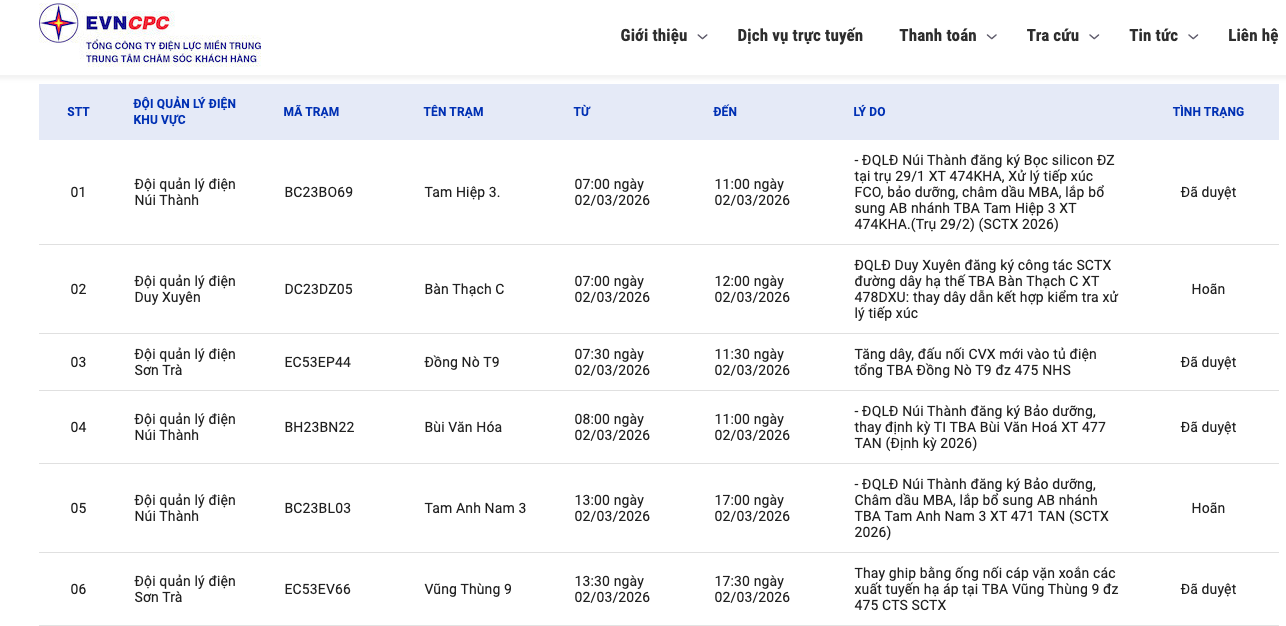Screen dimensions: 1286x626
Task: Click the MÃ TRẠM column header
Action: coord(311,112)
